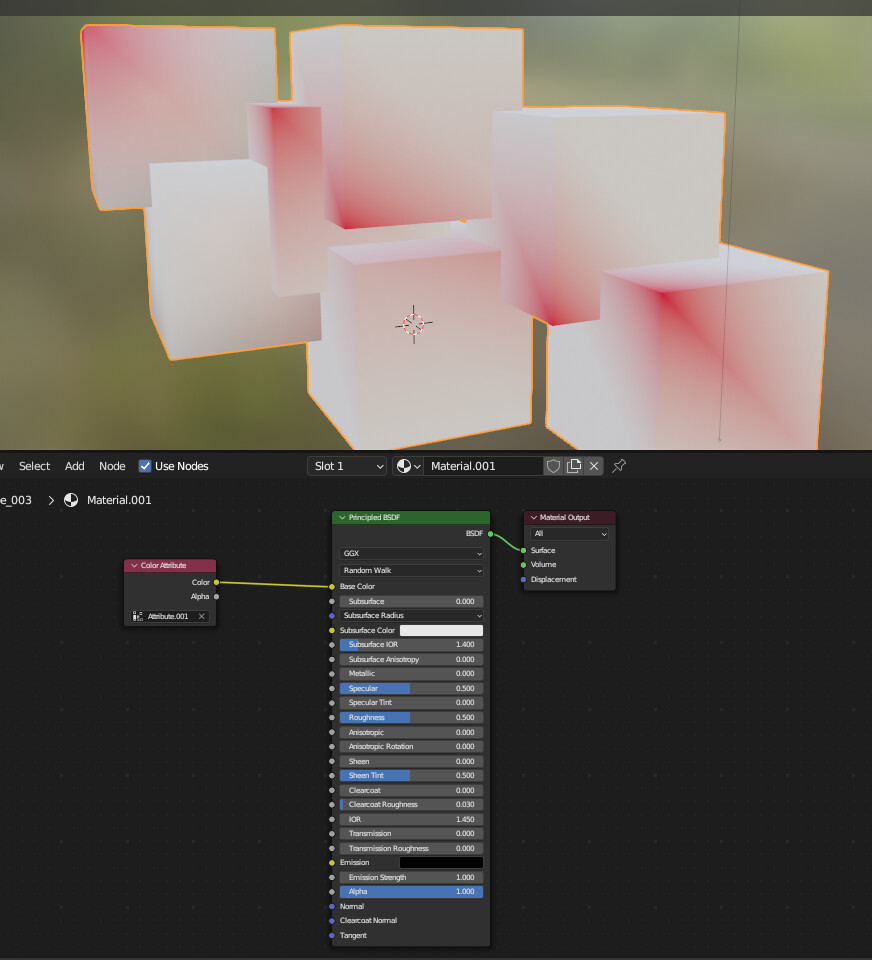This screenshot has width=872, height=960.
Task: Open the Node menu
Action: (112, 465)
